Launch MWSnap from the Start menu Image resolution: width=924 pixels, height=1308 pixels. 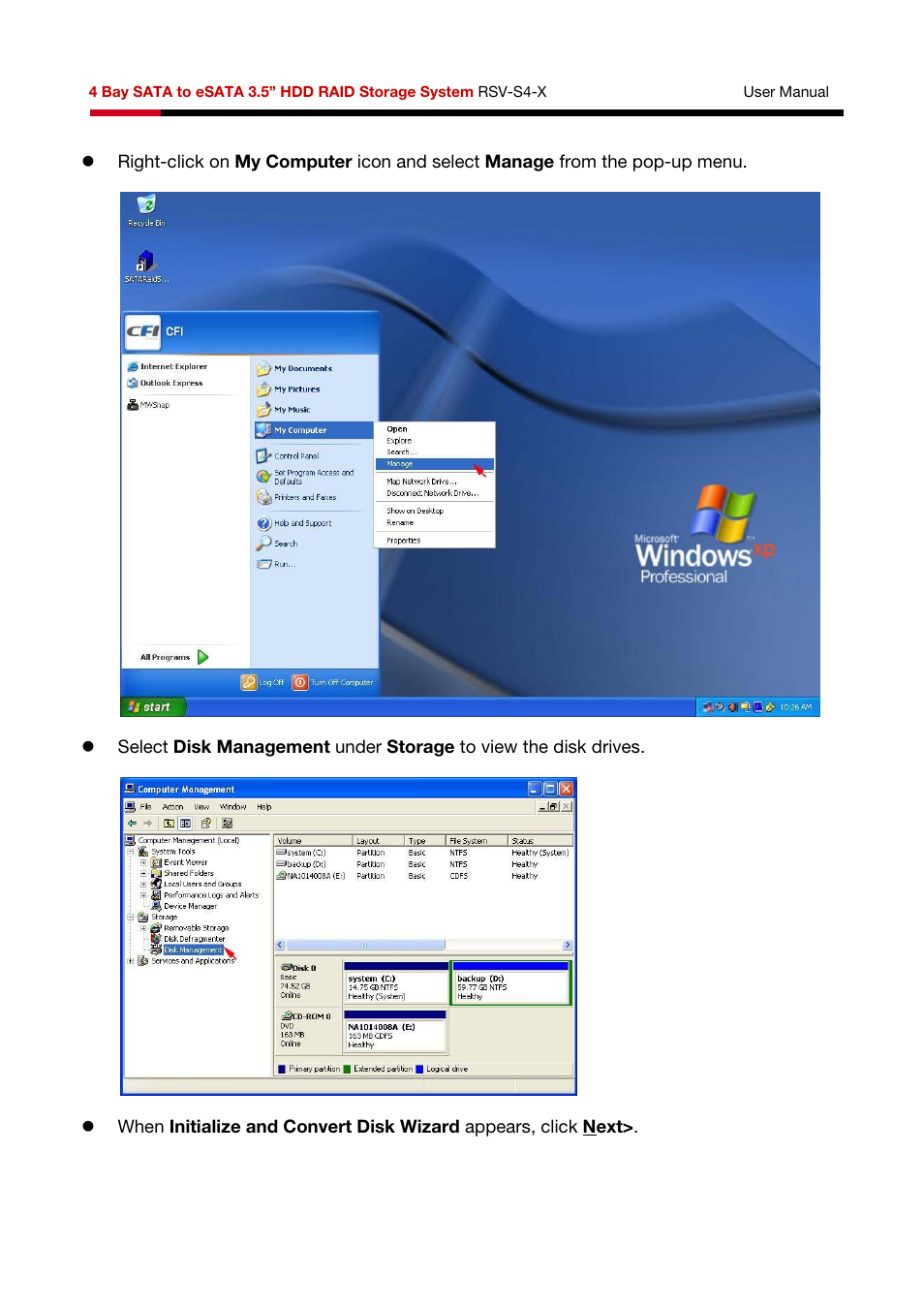pyautogui.click(x=148, y=405)
